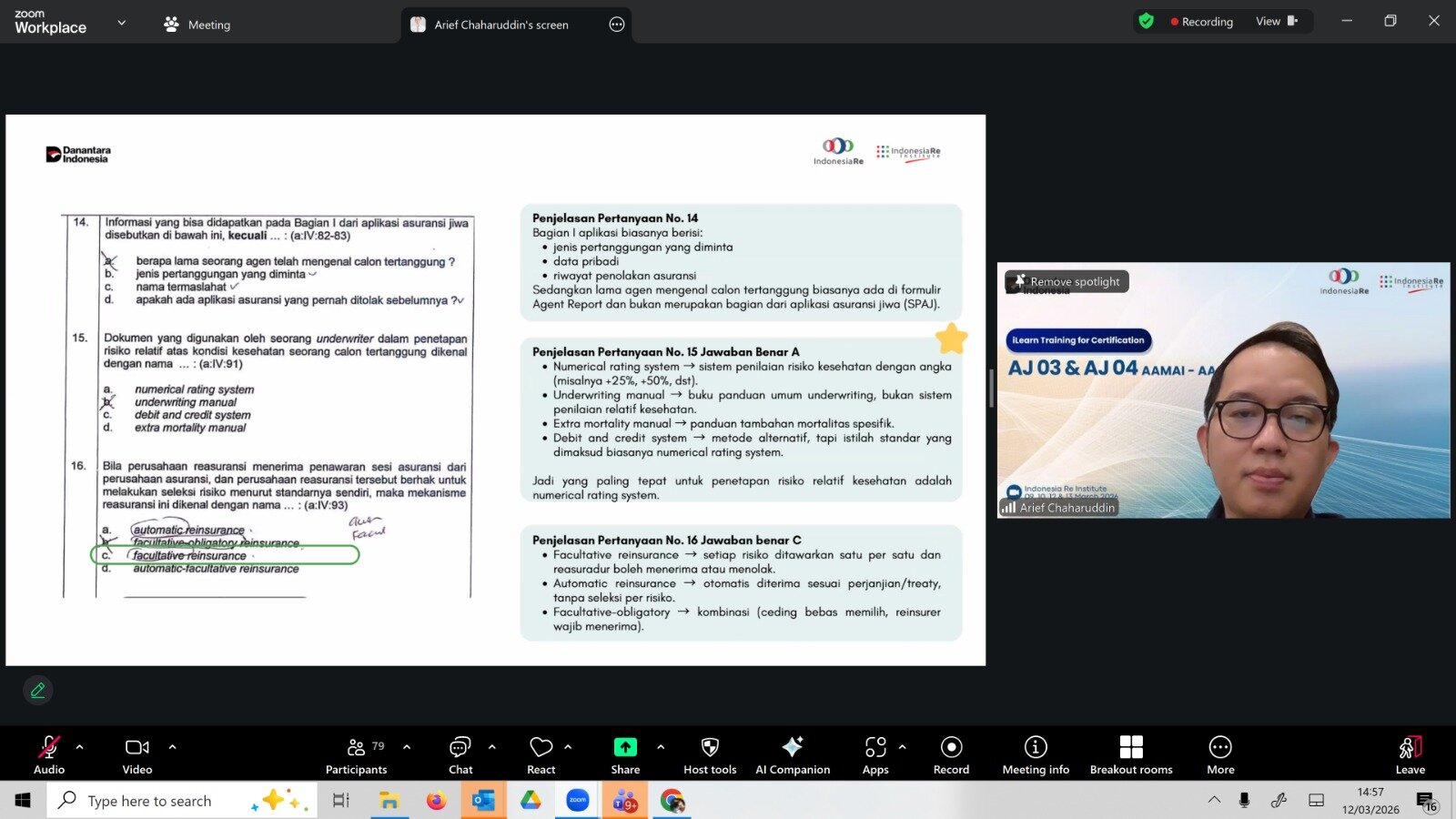
Task: Open the Zoom Workplace dropdown chevron
Action: click(x=122, y=23)
